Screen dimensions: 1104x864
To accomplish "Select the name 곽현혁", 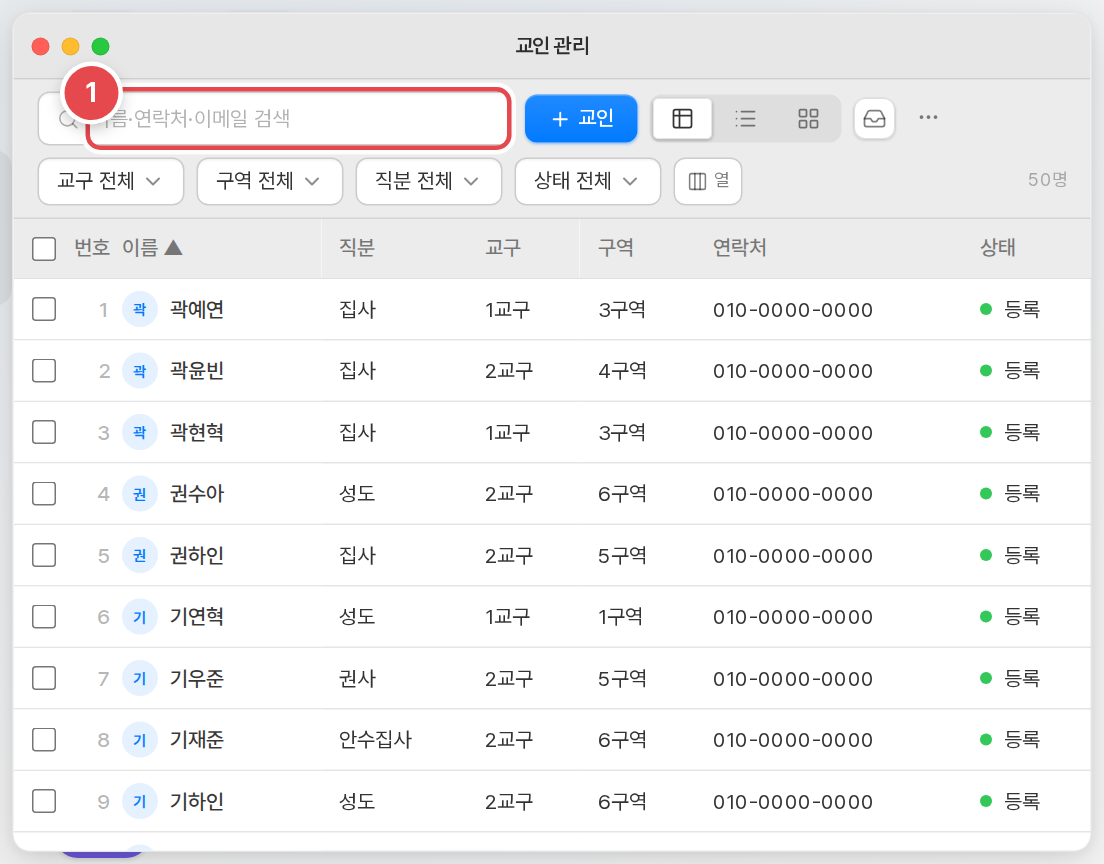I will click(x=197, y=432).
